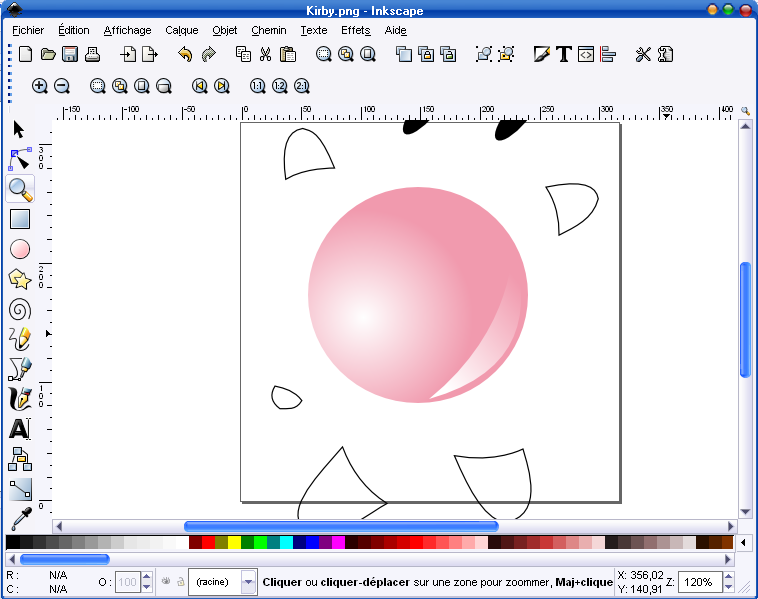Go to the previous zoom level
The image size is (758, 599).
(x=199, y=86)
